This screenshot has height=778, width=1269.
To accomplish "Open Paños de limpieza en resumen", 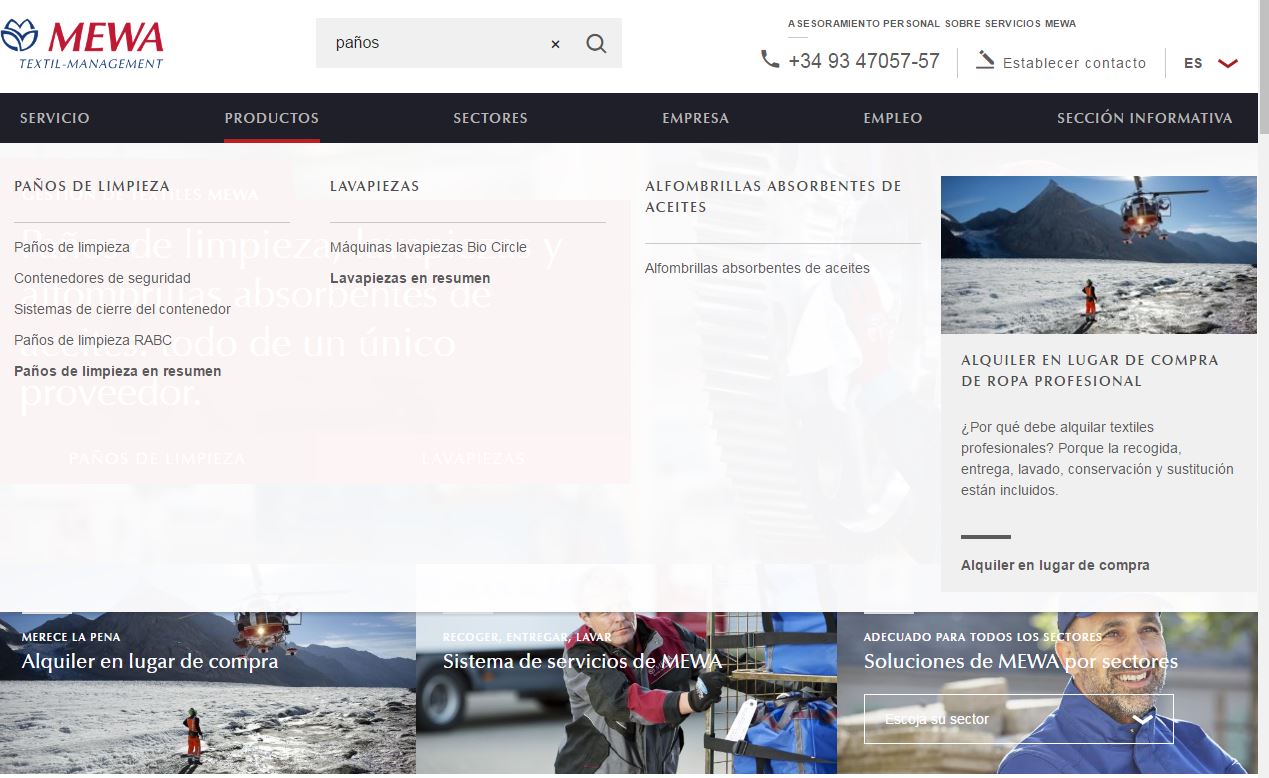I will point(118,371).
